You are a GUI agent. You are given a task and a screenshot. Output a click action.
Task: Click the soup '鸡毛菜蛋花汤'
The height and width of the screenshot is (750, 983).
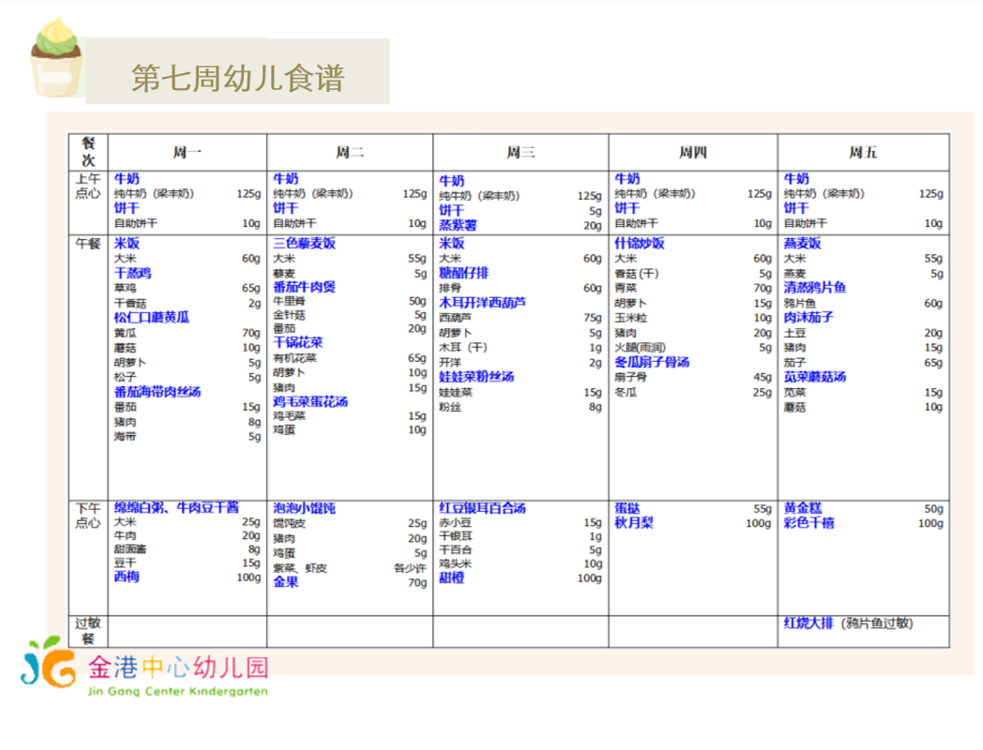click(x=310, y=402)
